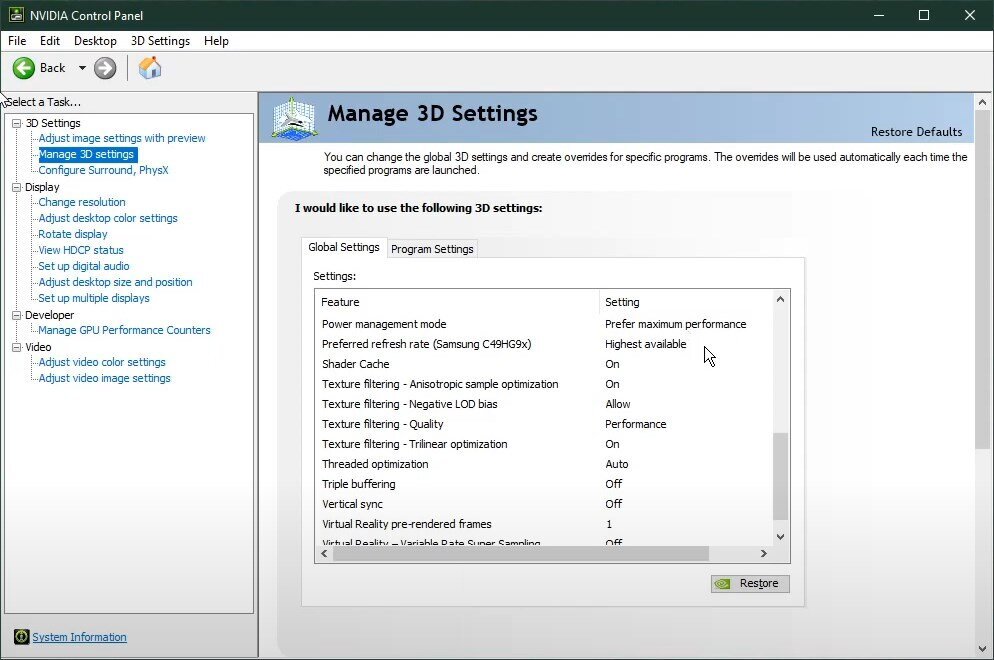Click the Forward arrow icon in toolbar
994x660 pixels.
[105, 68]
